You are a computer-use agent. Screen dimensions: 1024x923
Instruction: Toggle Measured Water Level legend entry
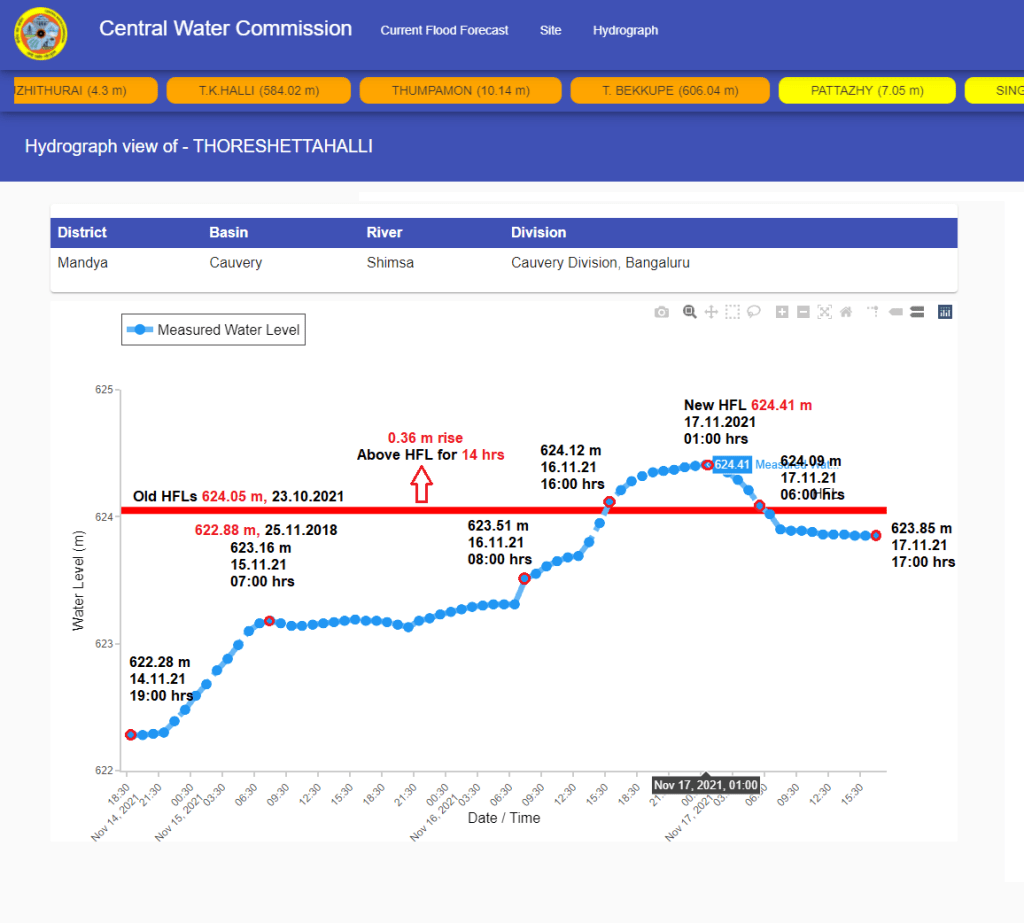[x=213, y=330]
